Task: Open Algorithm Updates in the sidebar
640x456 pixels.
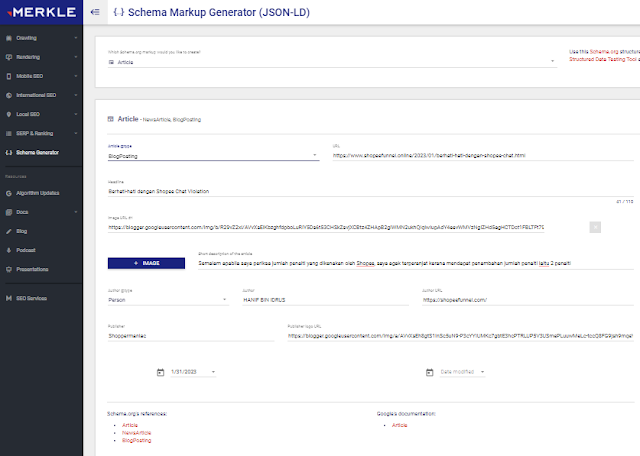Action: tap(38, 193)
